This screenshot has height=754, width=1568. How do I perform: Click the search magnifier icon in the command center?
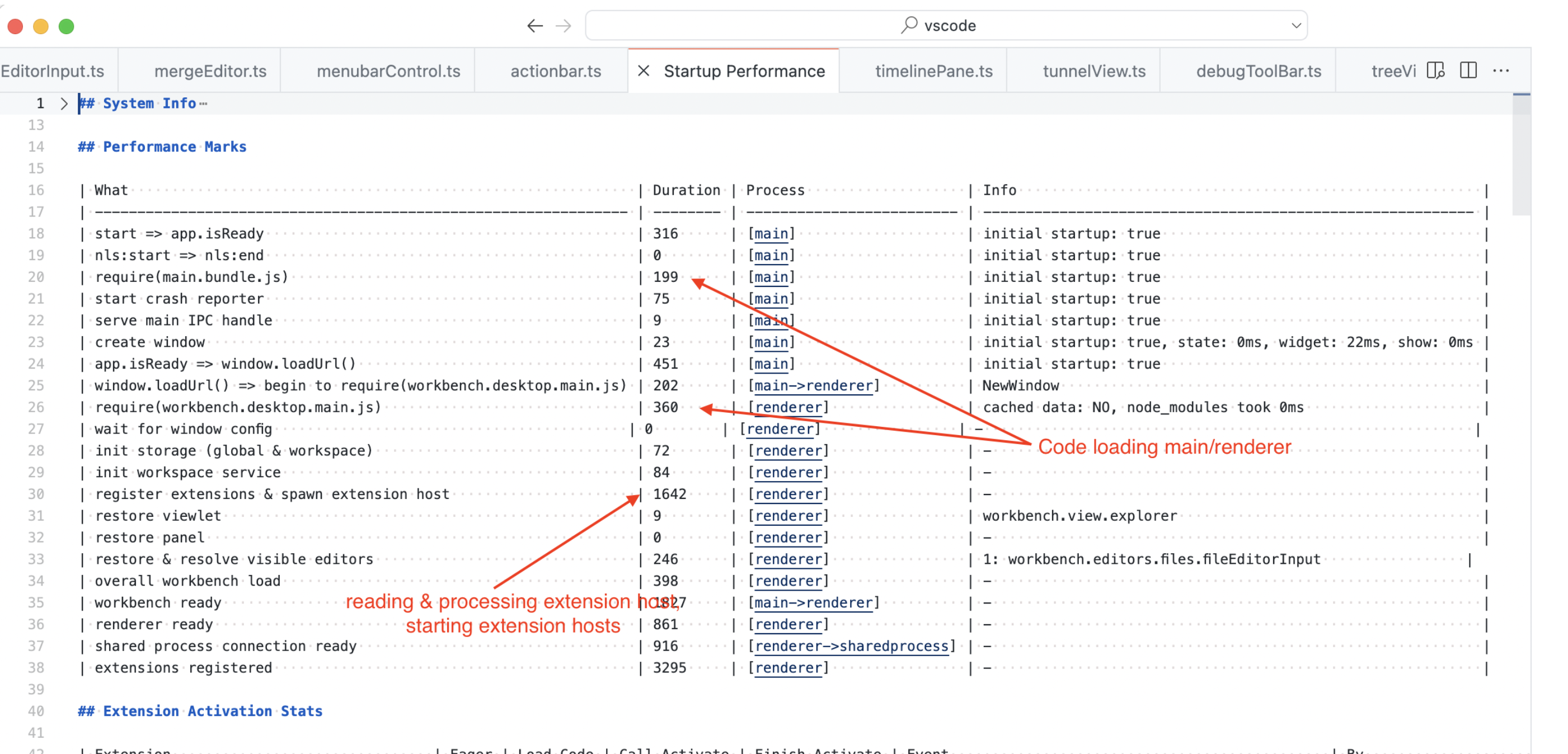(909, 25)
